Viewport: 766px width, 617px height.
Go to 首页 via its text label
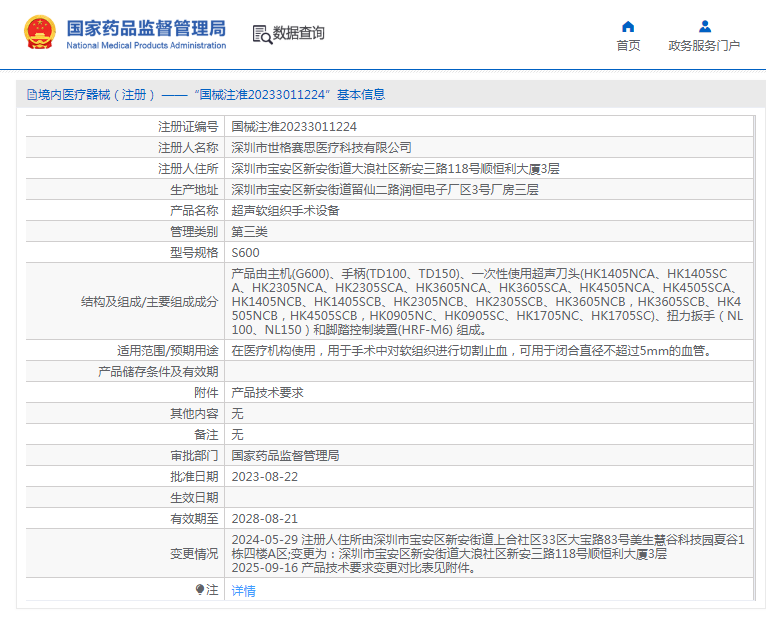(628, 46)
